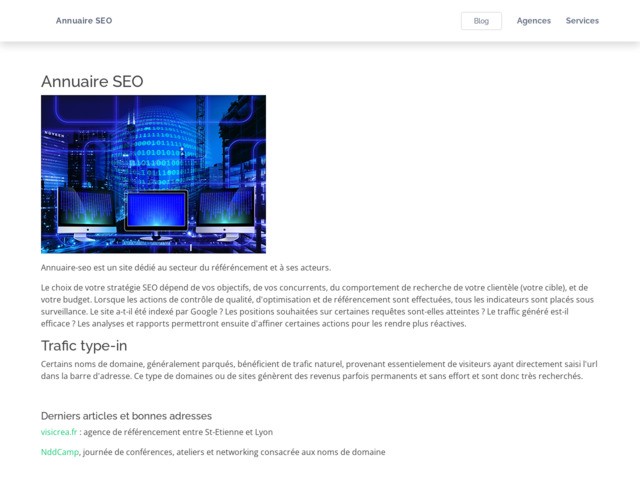Image resolution: width=640 pixels, height=480 pixels.
Task: Click the sentence starting Annuaire-seo est un site
Action: (185, 267)
